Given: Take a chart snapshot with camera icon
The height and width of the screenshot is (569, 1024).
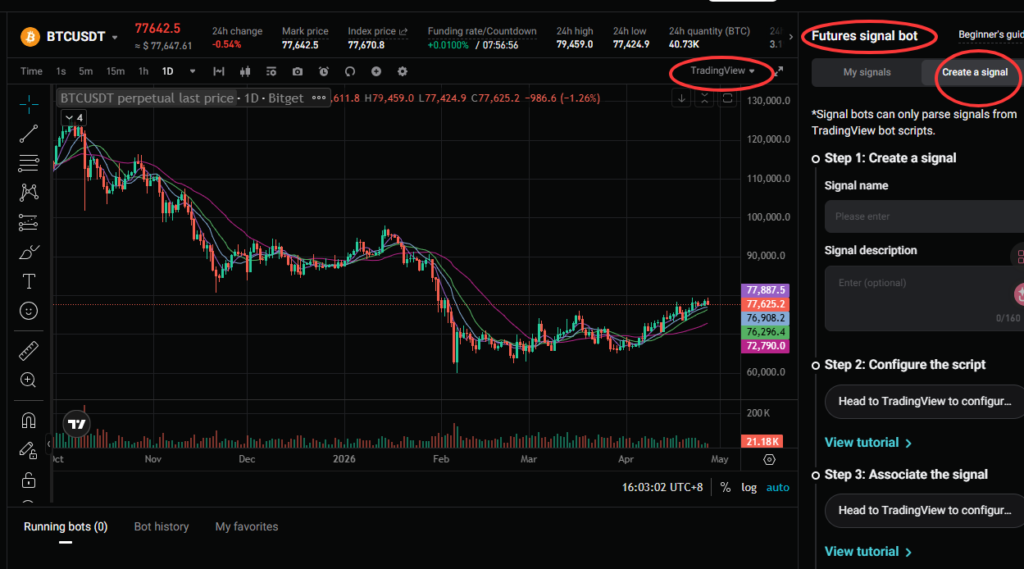Looking at the screenshot, I should pyautogui.click(x=297, y=71).
